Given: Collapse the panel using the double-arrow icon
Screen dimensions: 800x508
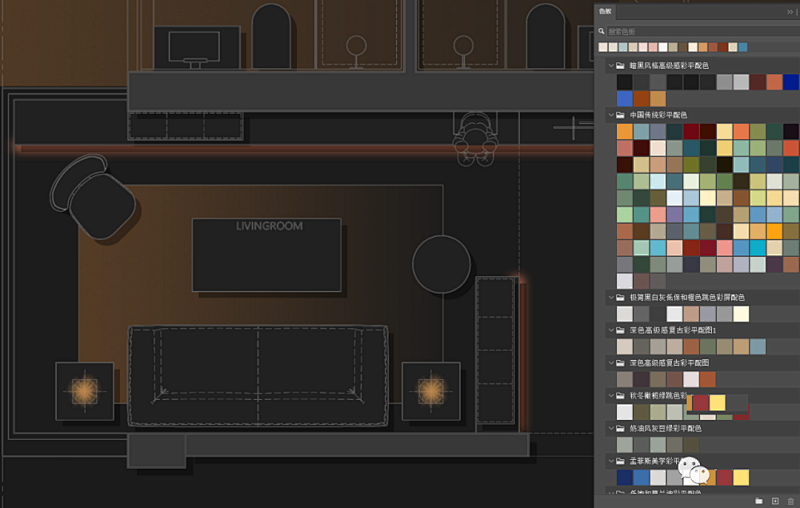Looking at the screenshot, I should 788,10.
